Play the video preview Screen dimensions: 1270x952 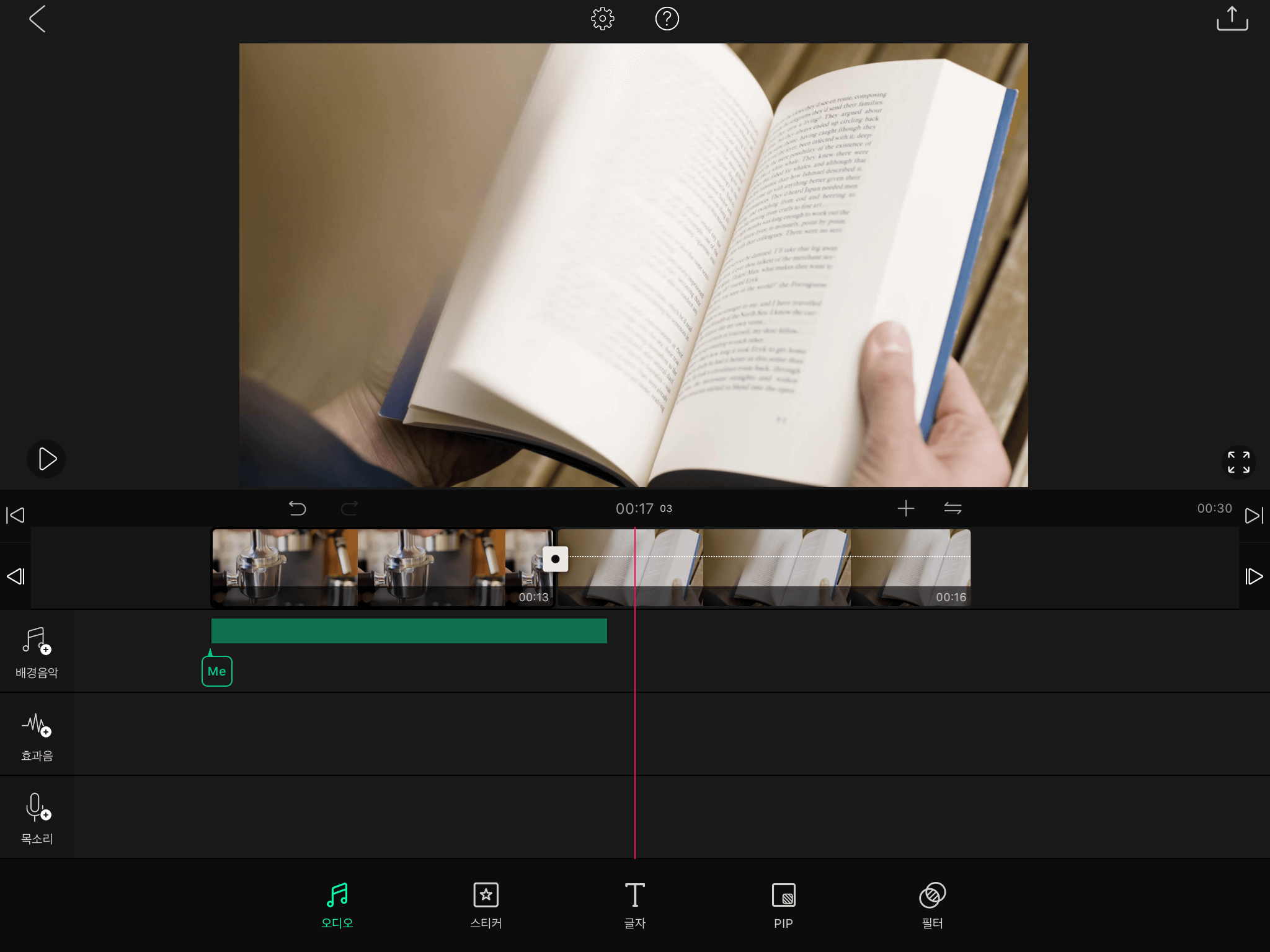(47, 459)
